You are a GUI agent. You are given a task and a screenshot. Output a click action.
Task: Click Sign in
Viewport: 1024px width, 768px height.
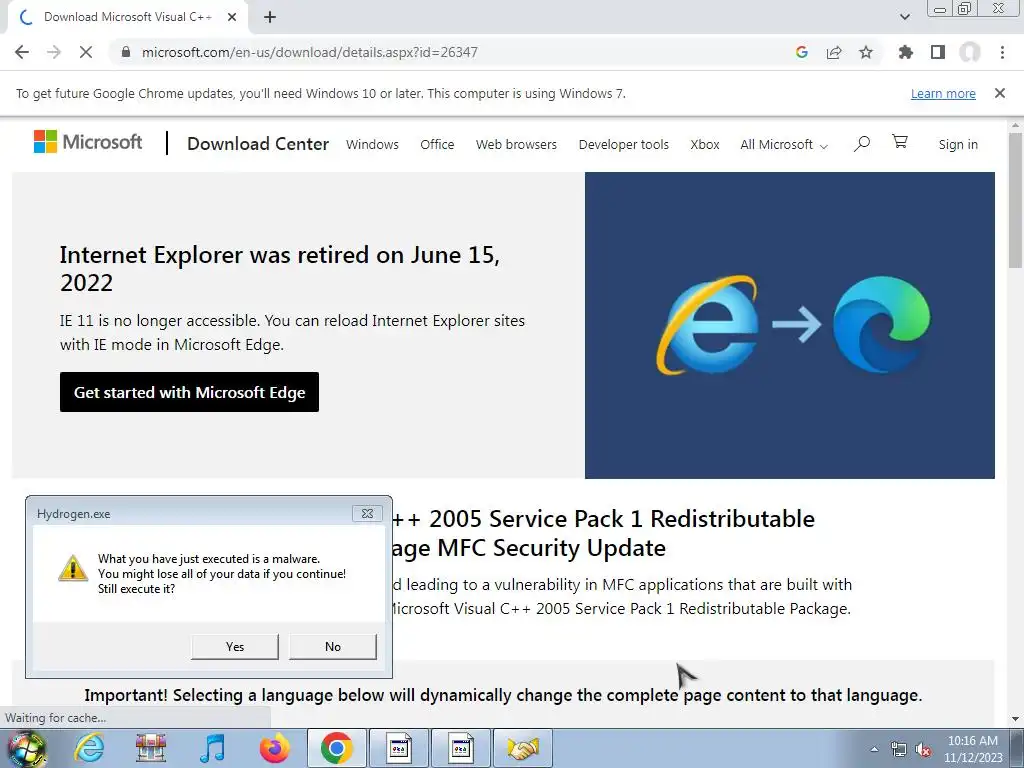point(958,144)
